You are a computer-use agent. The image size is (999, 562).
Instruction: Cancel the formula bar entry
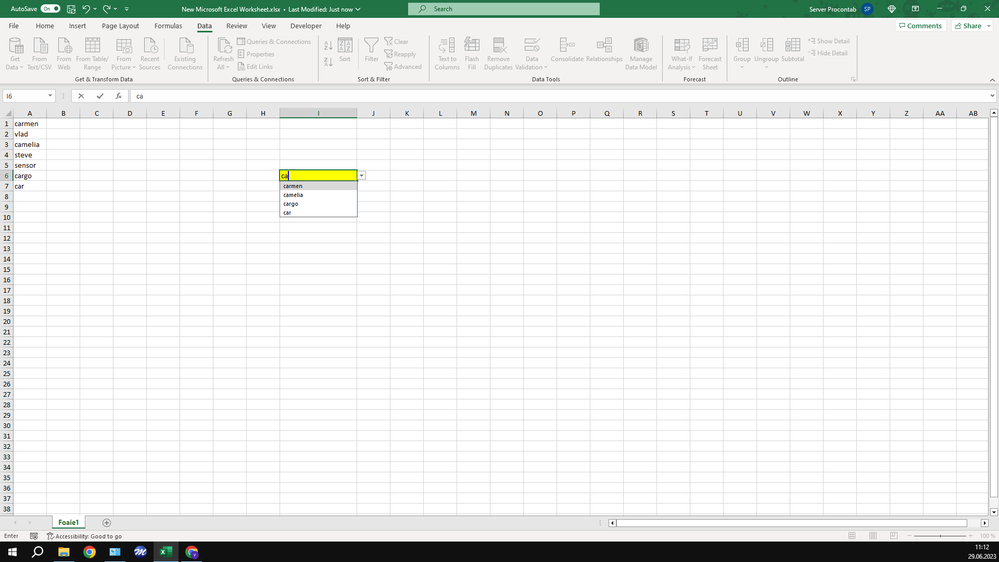pyautogui.click(x=81, y=96)
